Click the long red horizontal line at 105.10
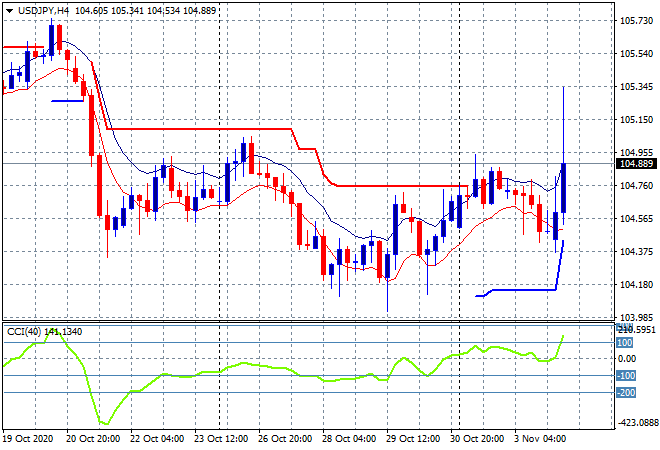This screenshot has height=450, width=660. [x=199, y=129]
